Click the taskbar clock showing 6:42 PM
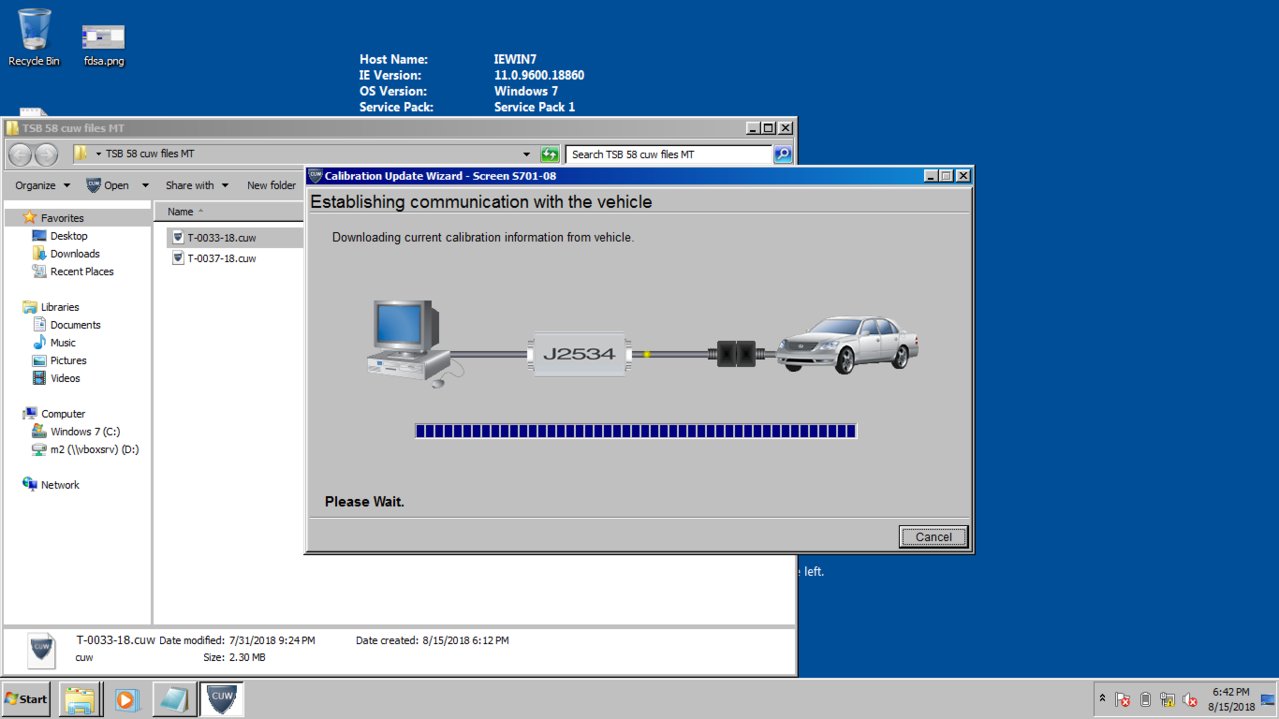The height and width of the screenshot is (719, 1279). coord(1230,699)
